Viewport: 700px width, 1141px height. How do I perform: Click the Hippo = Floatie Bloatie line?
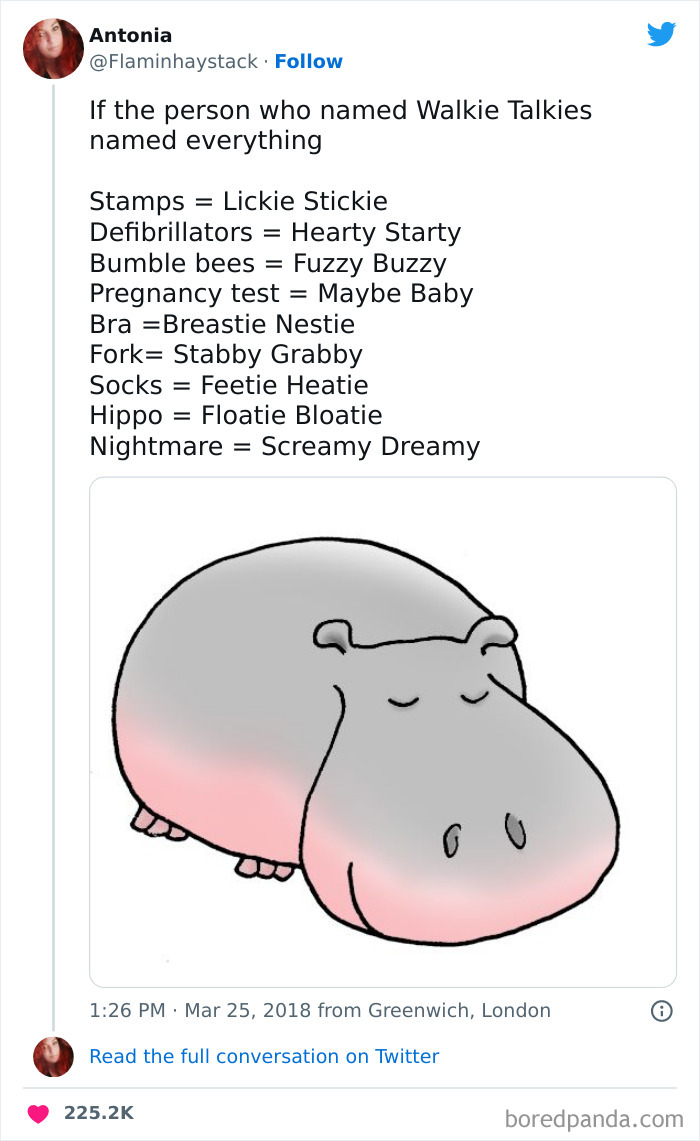[x=235, y=415]
